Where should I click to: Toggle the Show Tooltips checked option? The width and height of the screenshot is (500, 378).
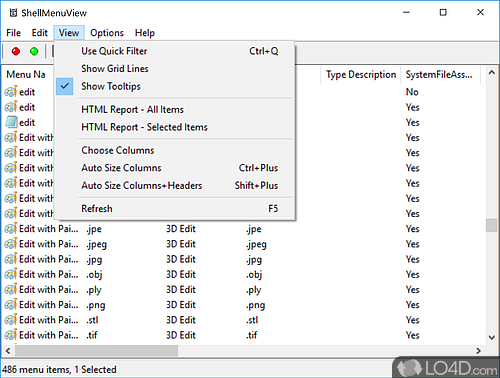tap(175, 86)
